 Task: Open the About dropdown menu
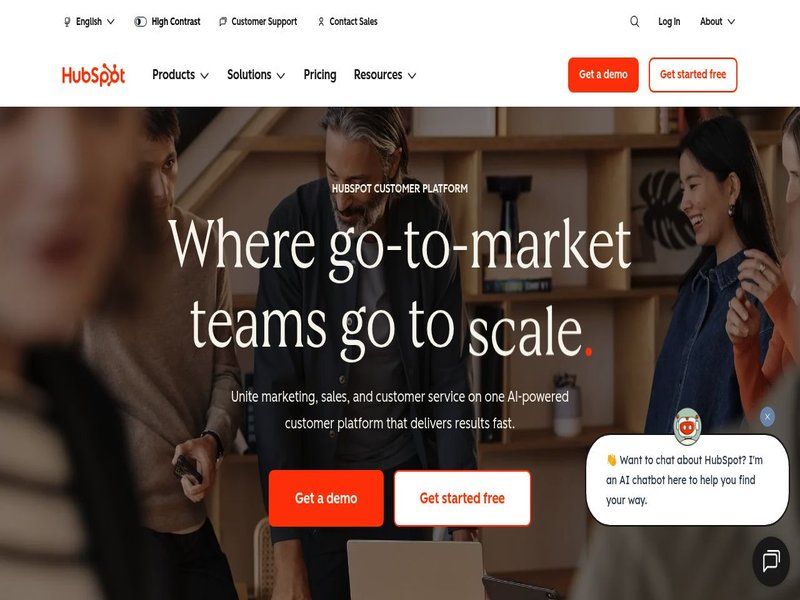pos(717,21)
